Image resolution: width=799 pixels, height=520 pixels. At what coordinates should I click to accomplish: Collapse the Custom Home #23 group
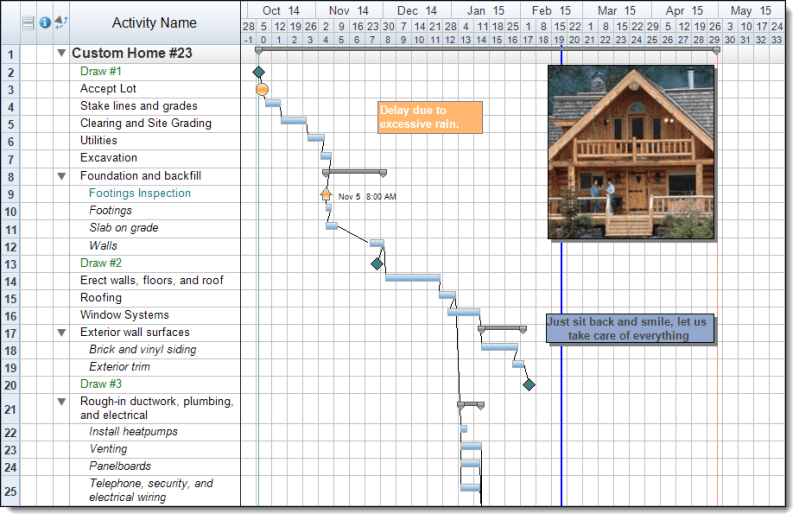[x=62, y=53]
